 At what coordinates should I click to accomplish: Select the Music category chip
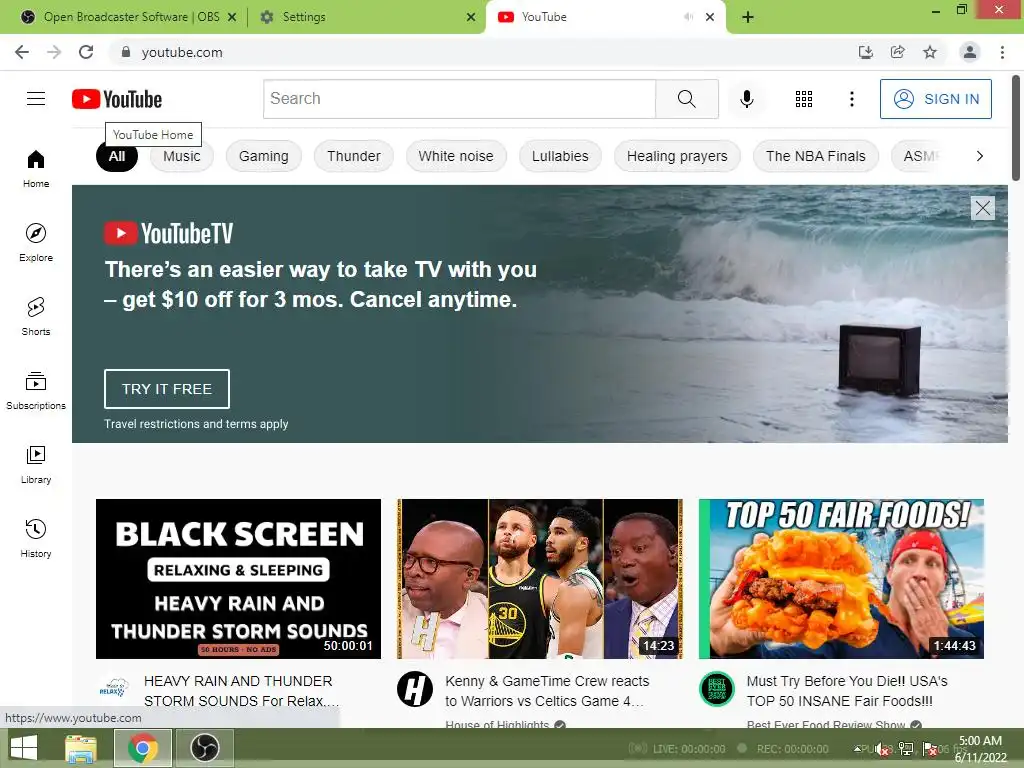coord(182,156)
